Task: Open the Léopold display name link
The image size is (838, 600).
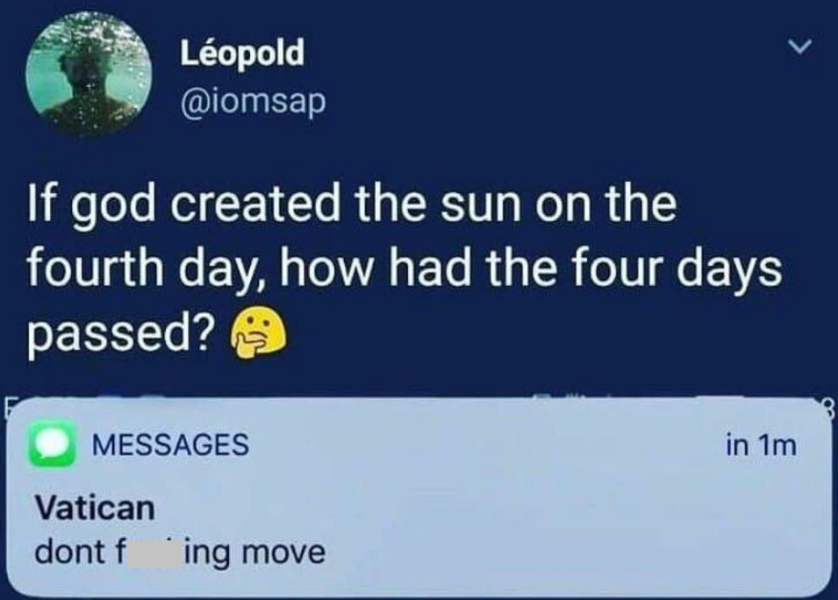Action: pyautogui.click(x=241, y=53)
